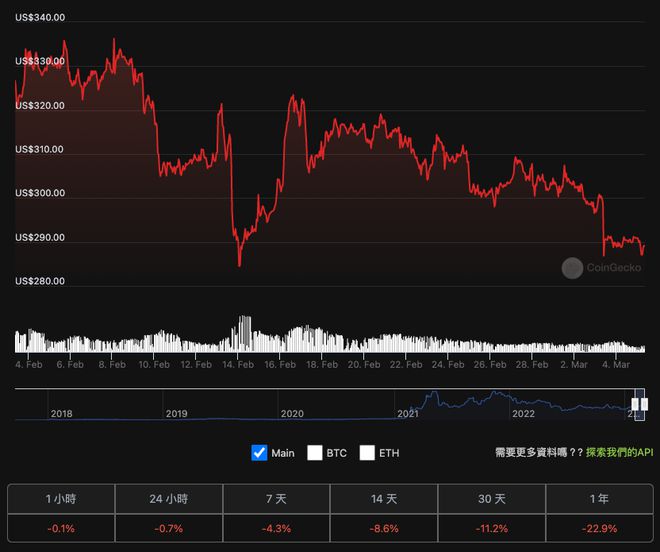660x552 pixels.
Task: Select the 7 天 period tab
Action: [277, 499]
